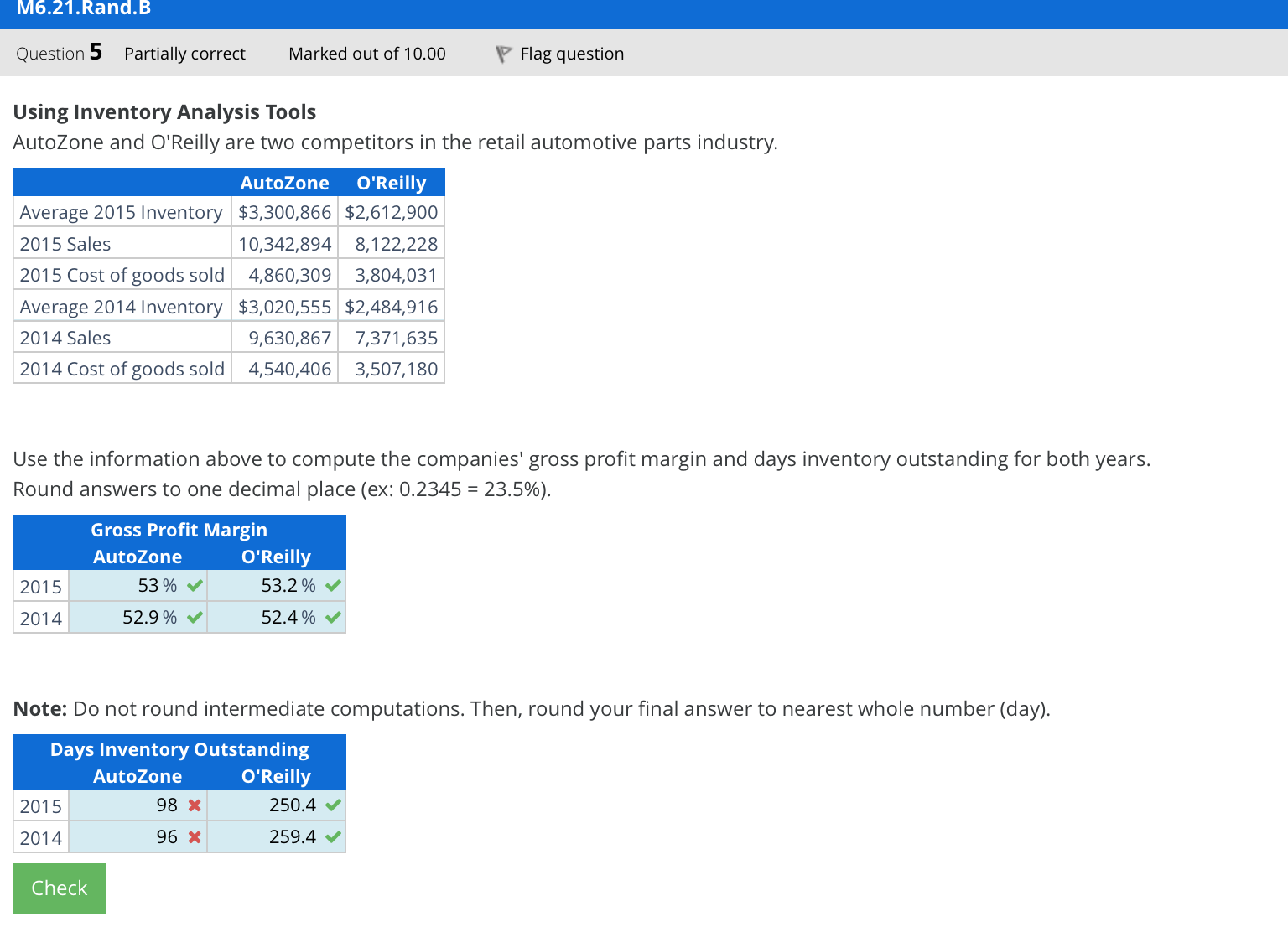The image size is (1288, 932).
Task: Click the Partially correct status text
Action: click(184, 54)
